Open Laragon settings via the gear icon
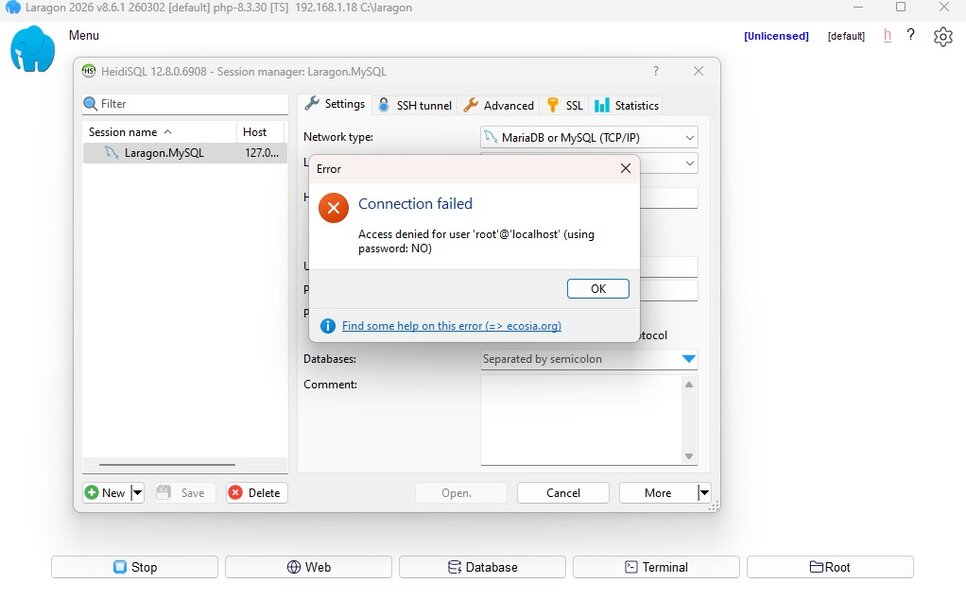Image resolution: width=966 pixels, height=600 pixels. [x=942, y=36]
